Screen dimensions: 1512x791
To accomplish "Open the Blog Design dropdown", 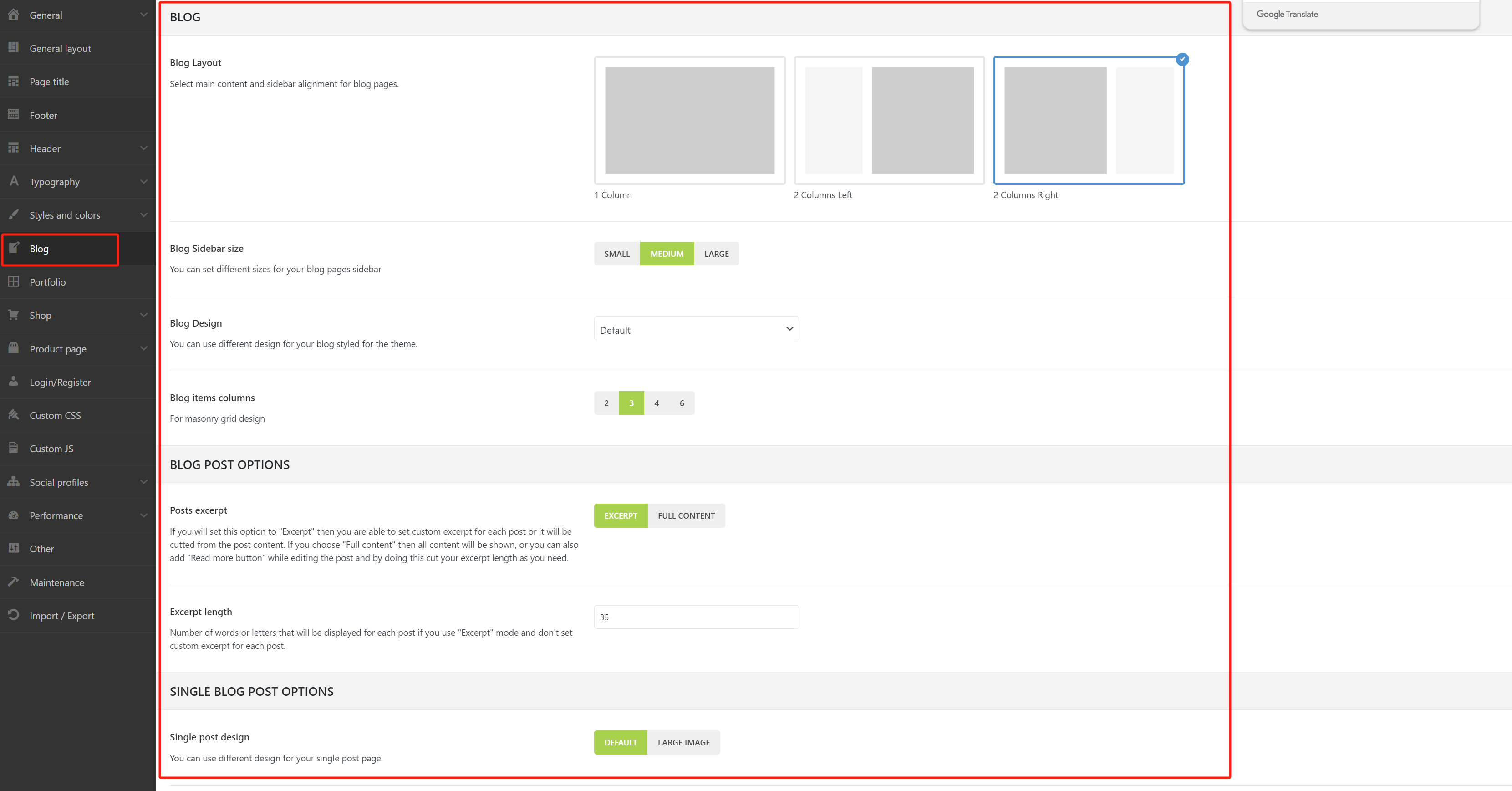I will point(696,328).
